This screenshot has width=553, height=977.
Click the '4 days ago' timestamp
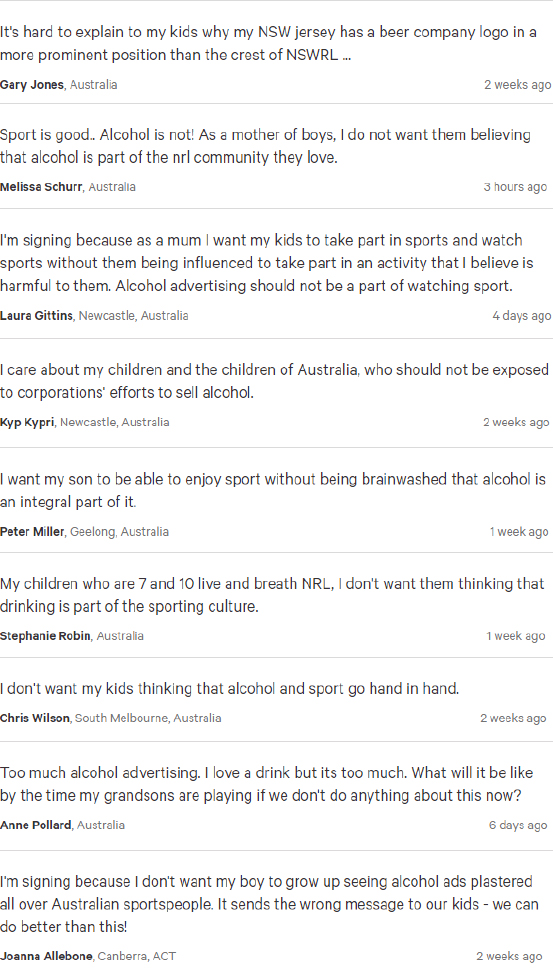[x=521, y=316]
